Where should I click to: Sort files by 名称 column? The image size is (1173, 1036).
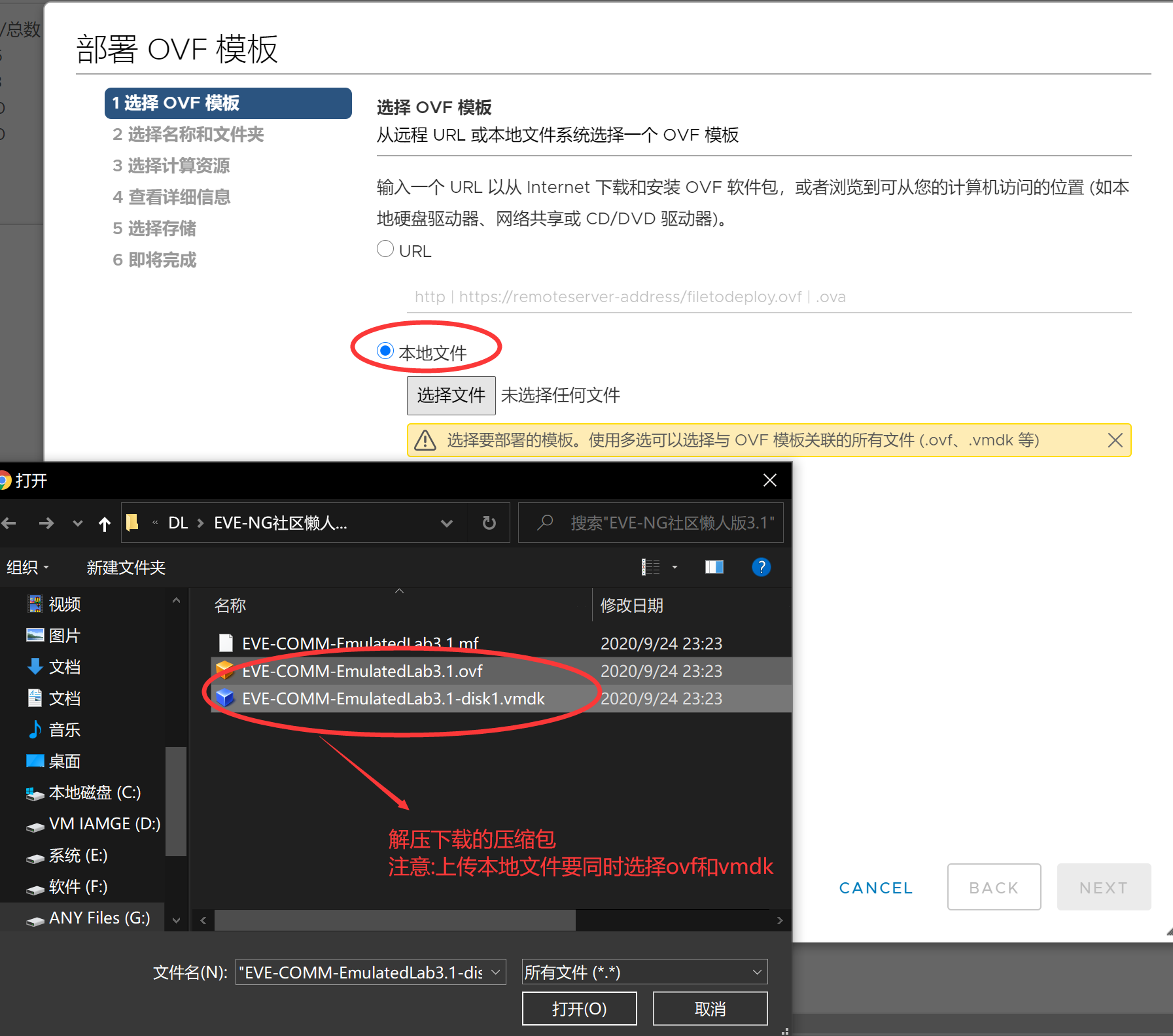point(230,605)
